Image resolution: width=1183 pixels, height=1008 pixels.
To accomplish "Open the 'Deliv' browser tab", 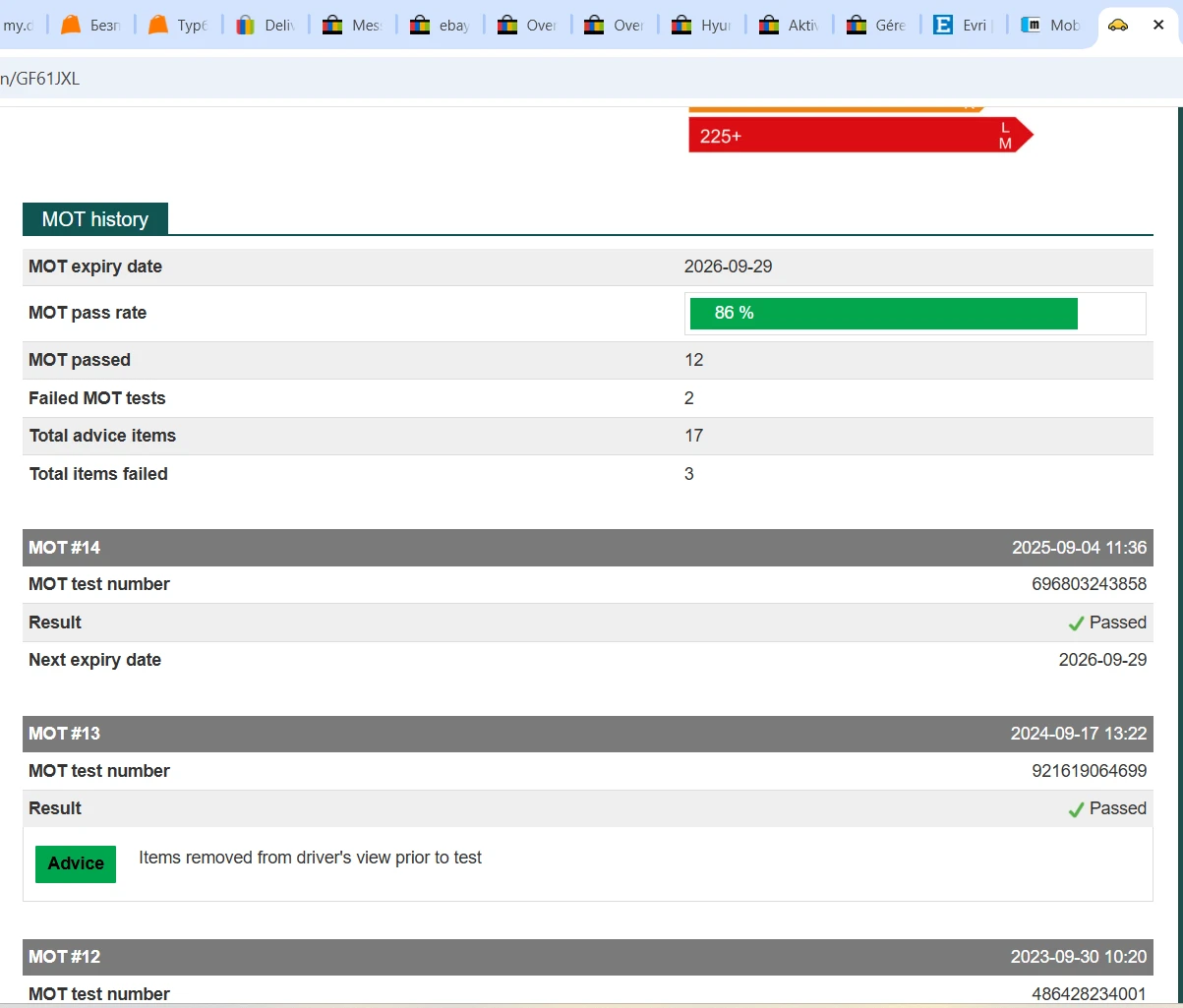I will (266, 25).
